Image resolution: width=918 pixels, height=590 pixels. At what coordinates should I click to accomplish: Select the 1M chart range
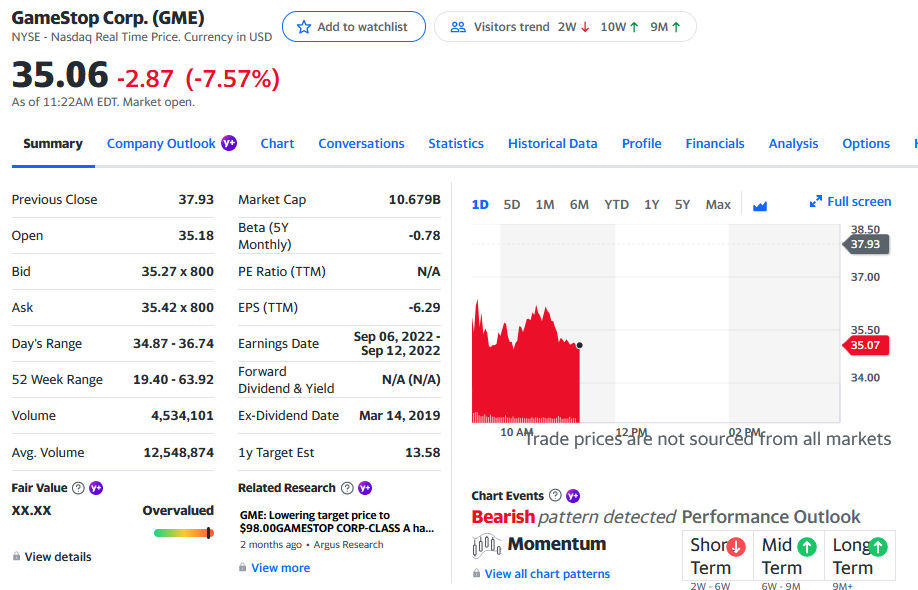(544, 204)
